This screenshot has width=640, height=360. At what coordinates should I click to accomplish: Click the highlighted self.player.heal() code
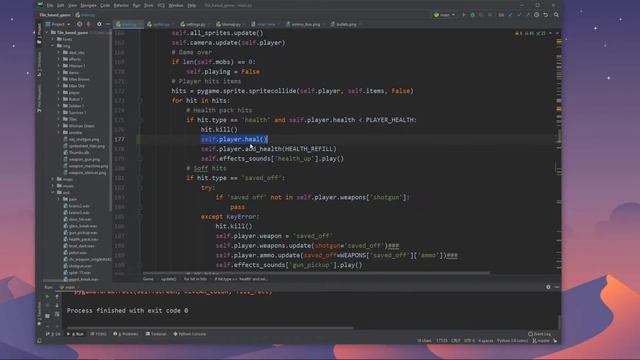pyautogui.click(x=234, y=139)
